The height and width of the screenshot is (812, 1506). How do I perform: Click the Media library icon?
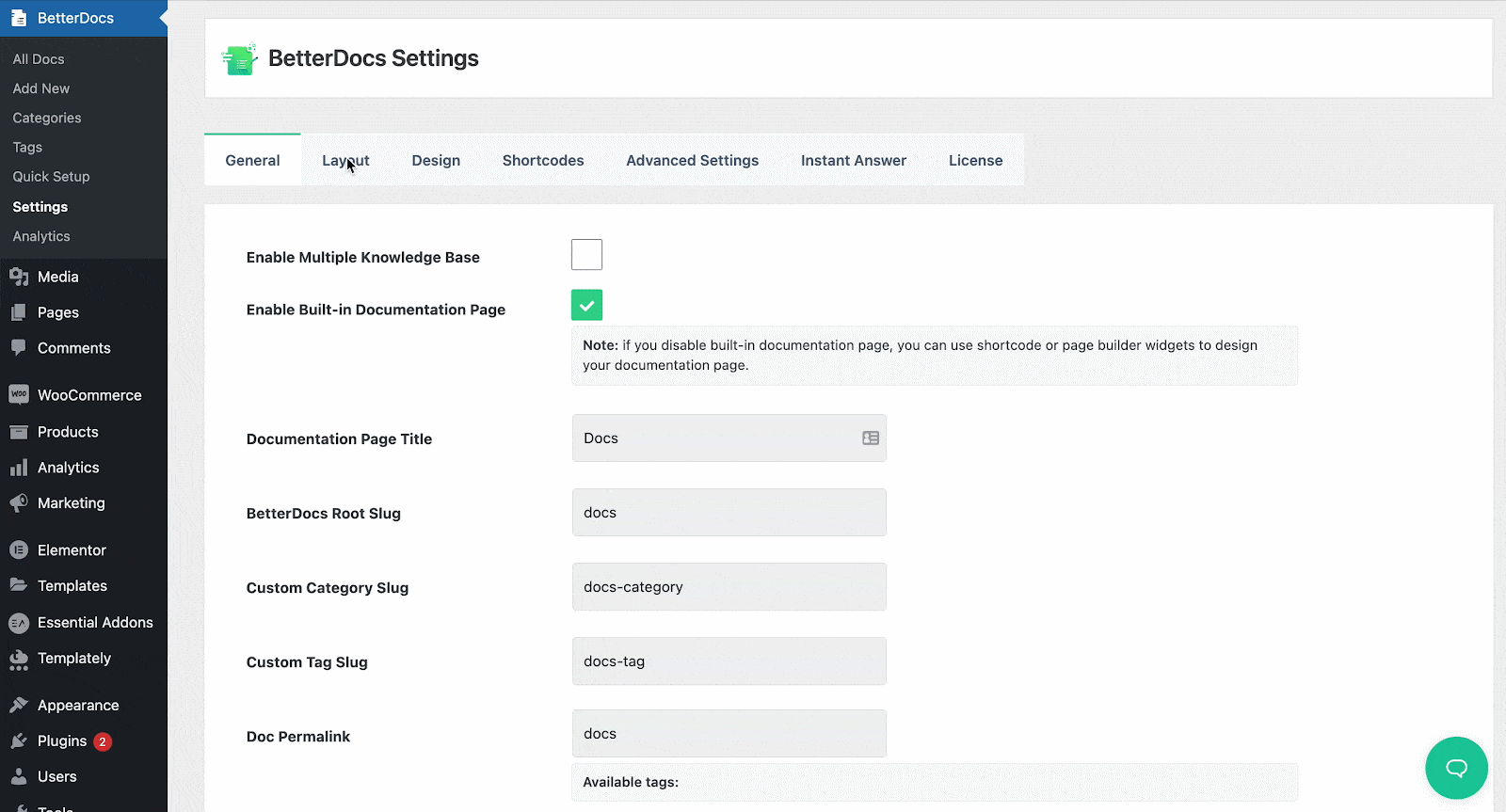click(x=19, y=277)
